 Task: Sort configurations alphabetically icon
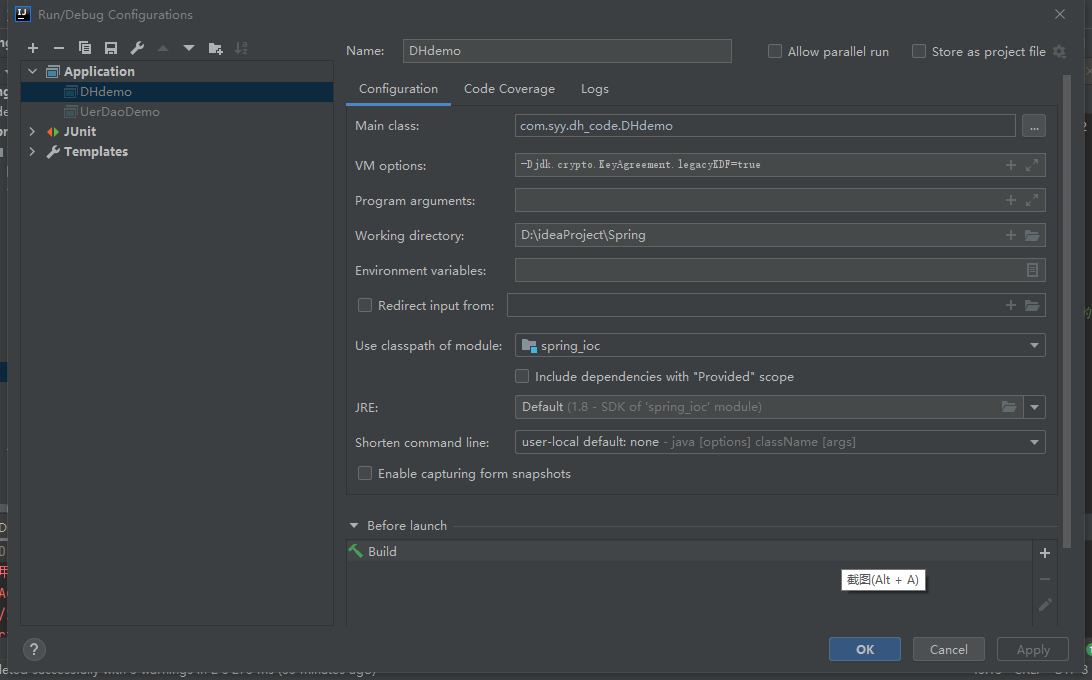point(241,48)
